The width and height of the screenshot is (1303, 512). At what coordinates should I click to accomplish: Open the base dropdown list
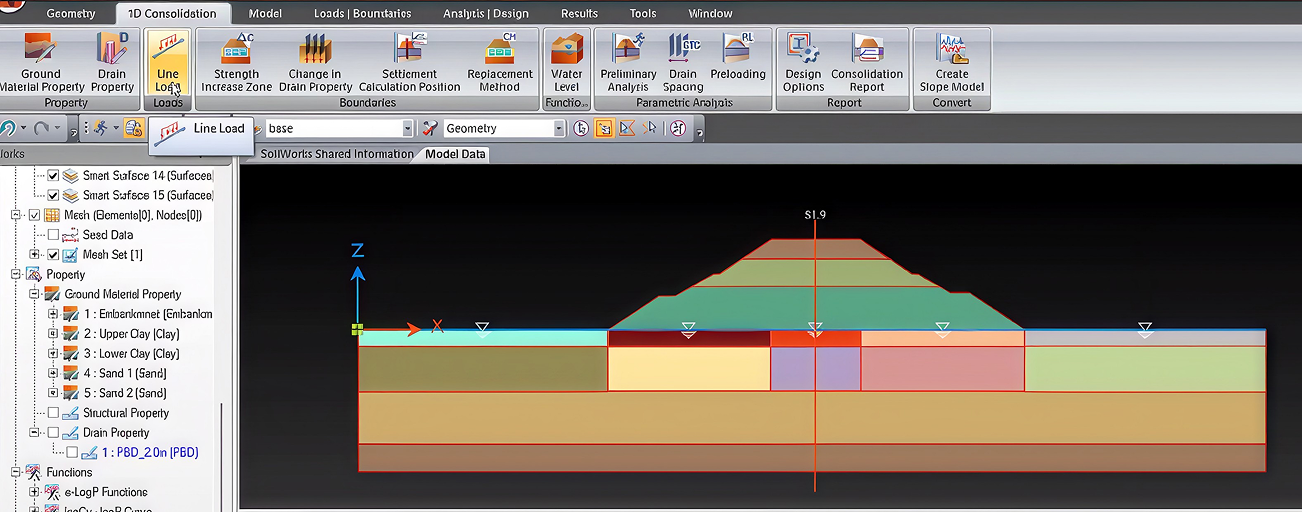pos(407,128)
